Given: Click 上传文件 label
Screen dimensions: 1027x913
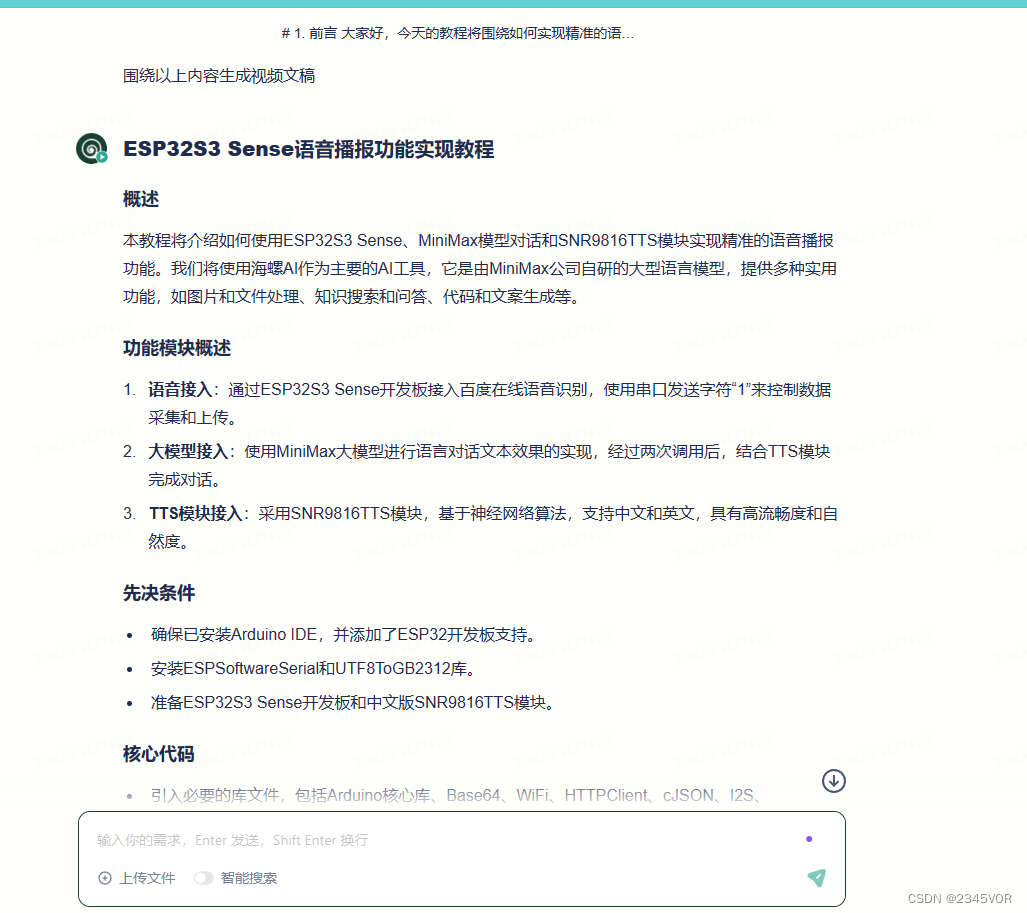Looking at the screenshot, I should coord(147,878).
